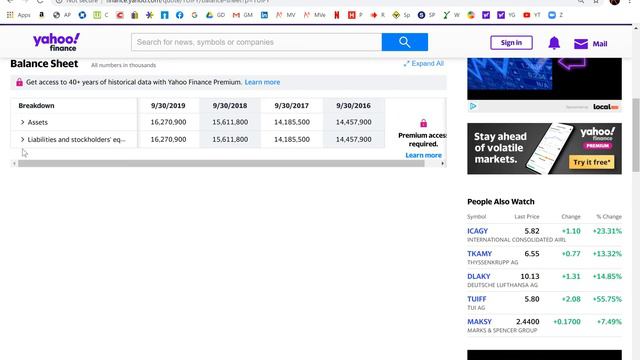The height and width of the screenshot is (360, 640).
Task: Open the MAKSY ticker link
Action: coord(480,322)
